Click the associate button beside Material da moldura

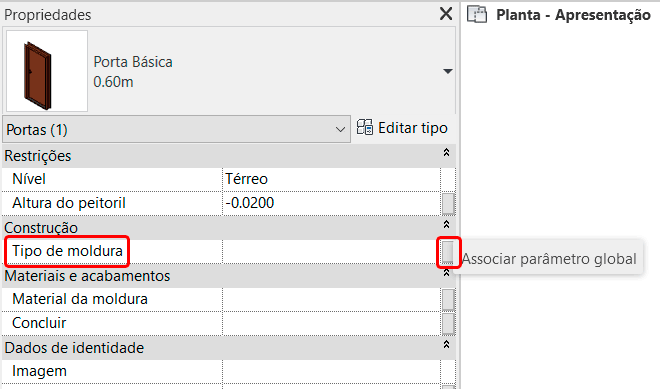448,300
